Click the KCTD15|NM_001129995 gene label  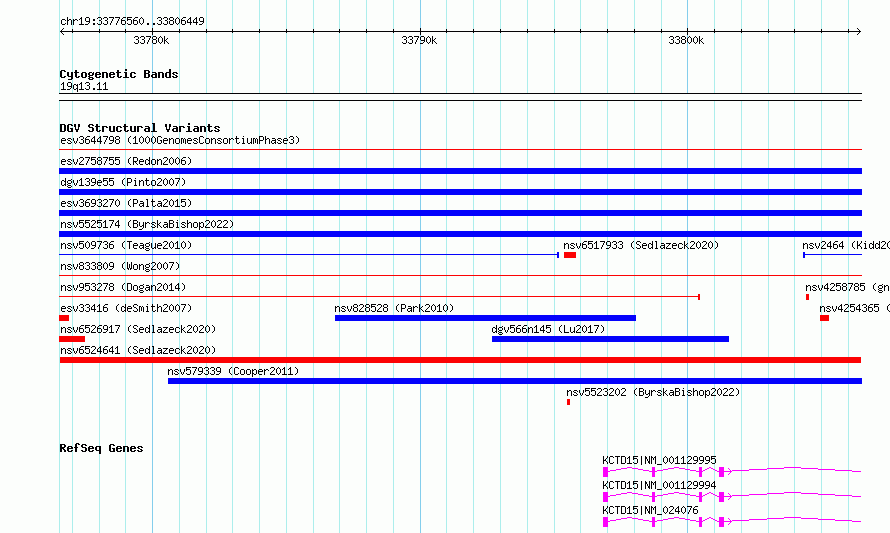point(659,460)
